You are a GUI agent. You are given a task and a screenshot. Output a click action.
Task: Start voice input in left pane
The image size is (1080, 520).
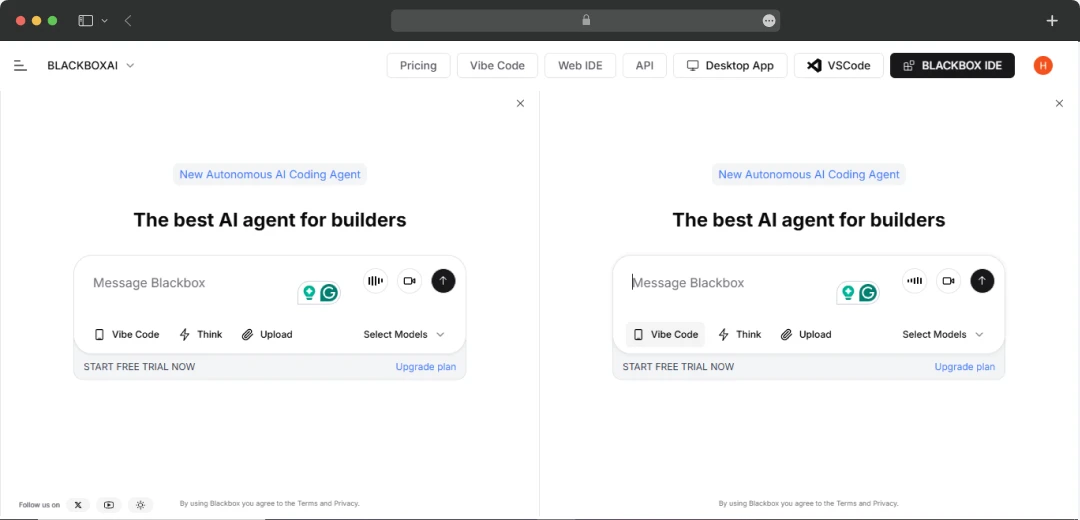(x=375, y=281)
